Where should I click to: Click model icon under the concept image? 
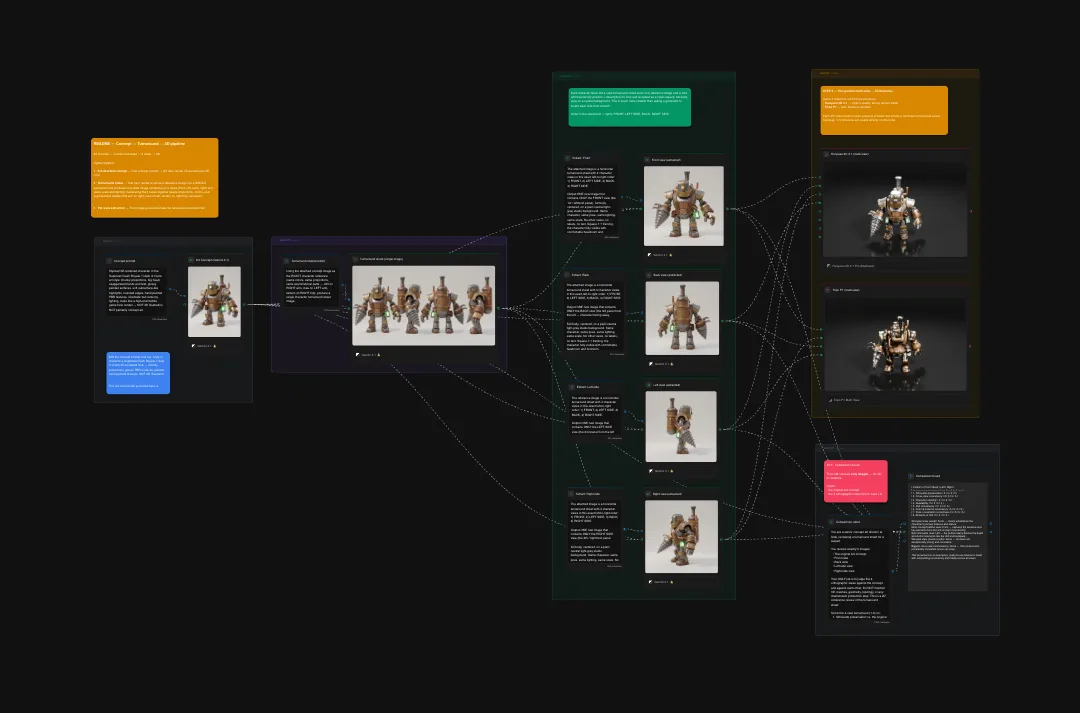[194, 346]
